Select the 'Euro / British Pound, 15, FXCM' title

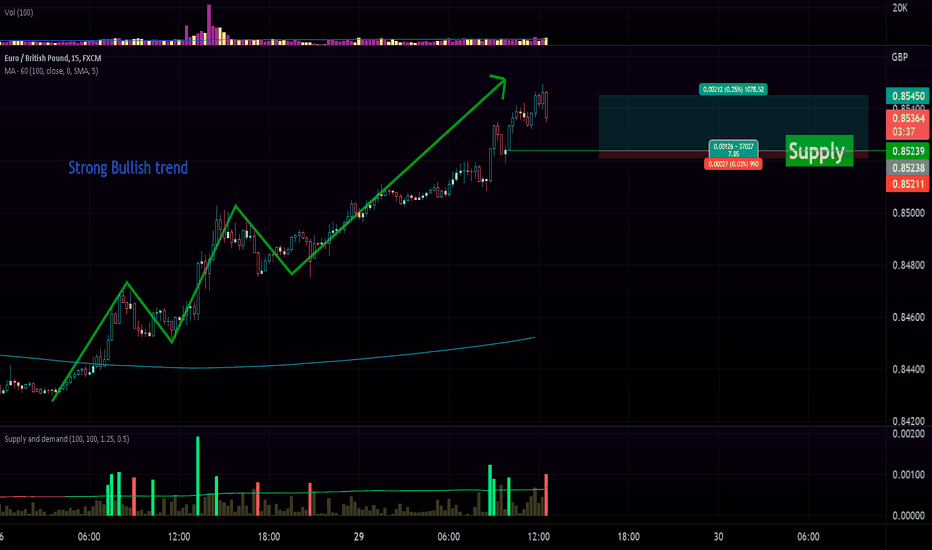click(53, 58)
